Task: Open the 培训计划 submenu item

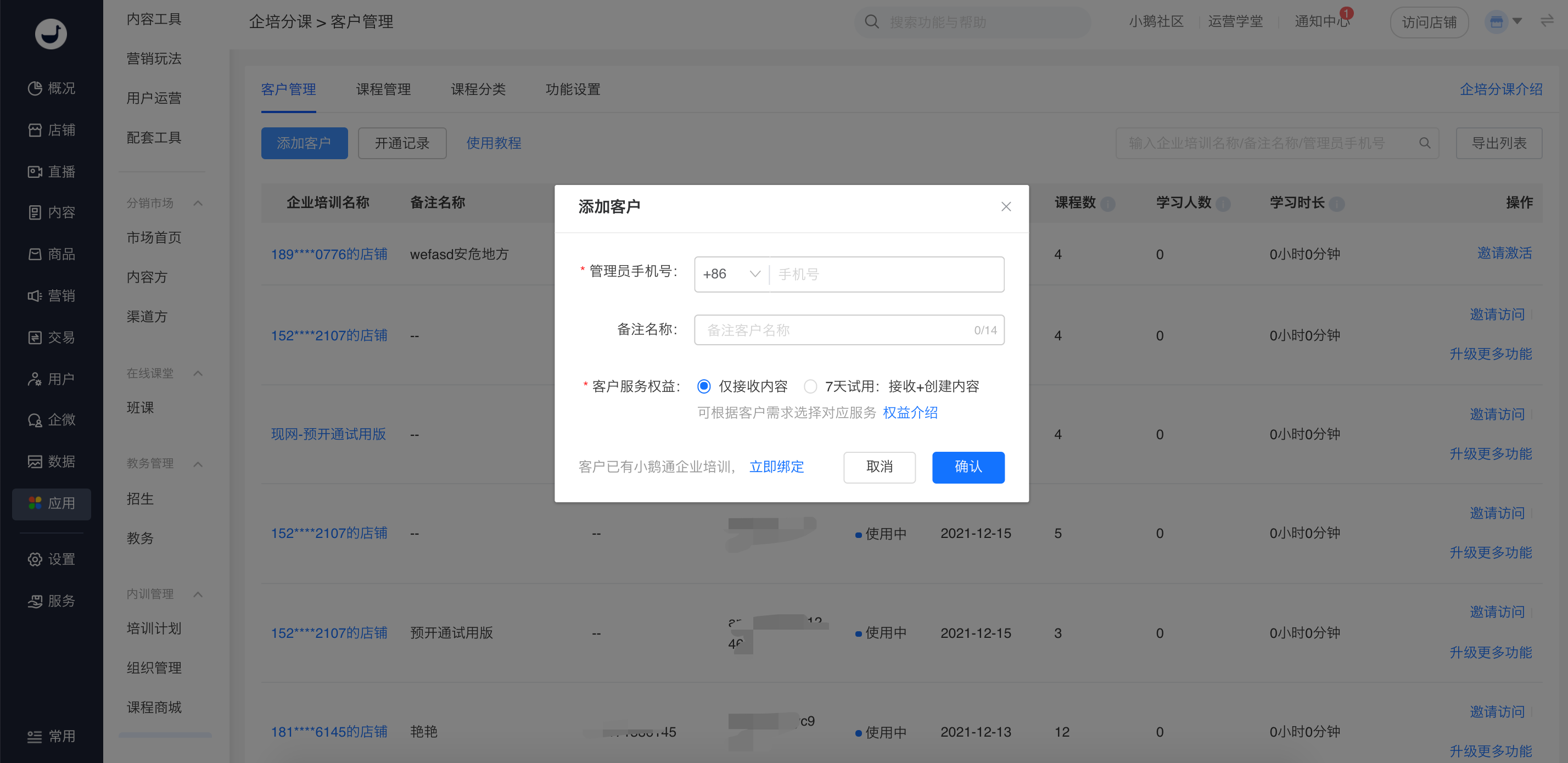Action: coord(154,629)
